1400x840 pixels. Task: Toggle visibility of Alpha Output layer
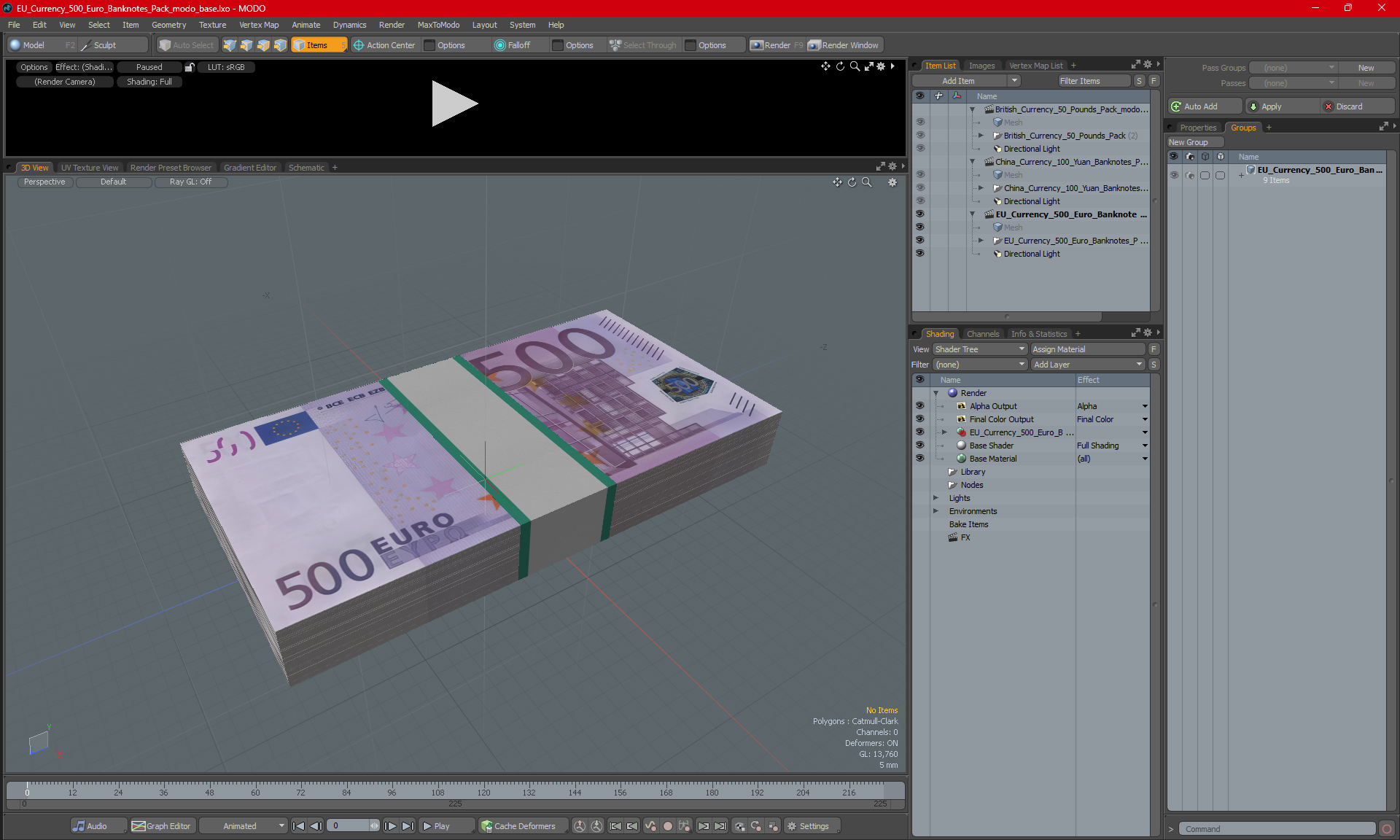pyautogui.click(x=919, y=406)
